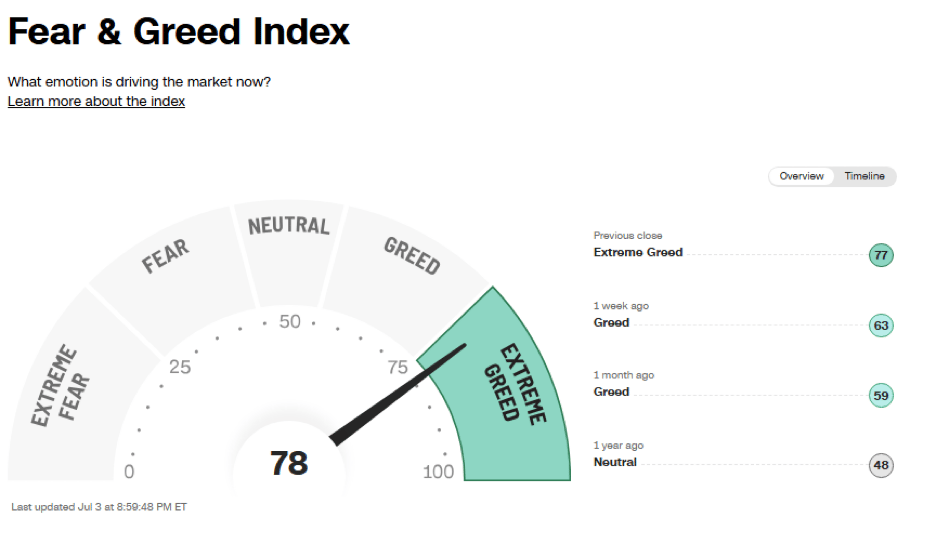Select the Overview tab
This screenshot has height=544, width=936.
pyautogui.click(x=801, y=176)
